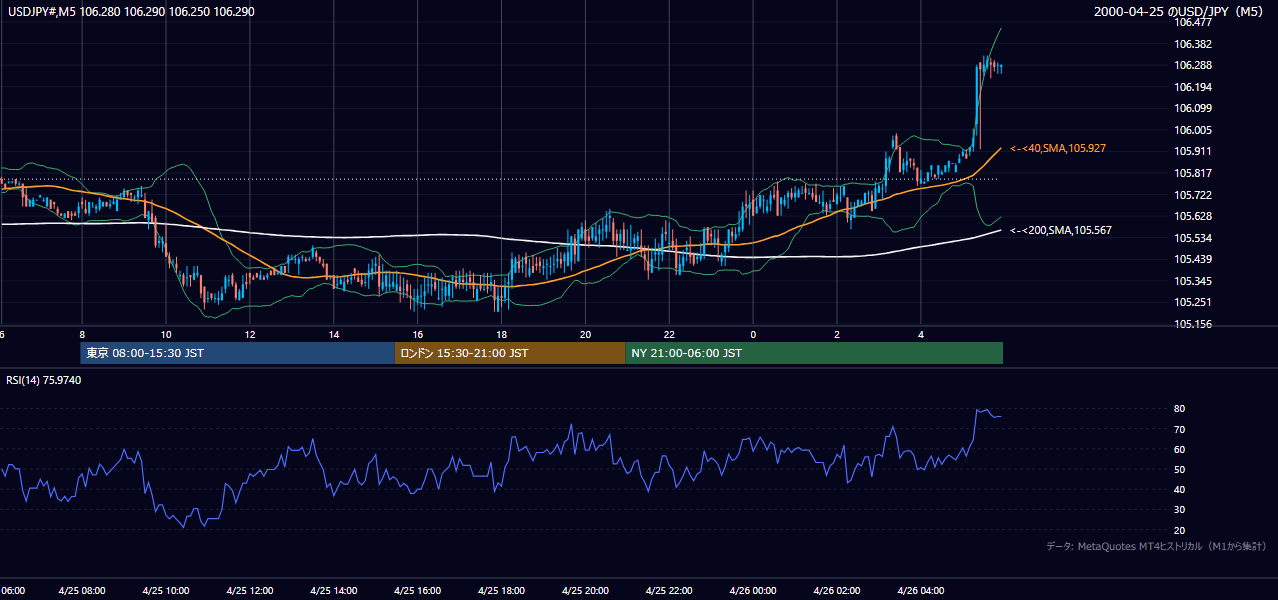Image resolution: width=1278 pixels, height=600 pixels.
Task: Click price axis value 105.911
Action: click(x=1192, y=152)
